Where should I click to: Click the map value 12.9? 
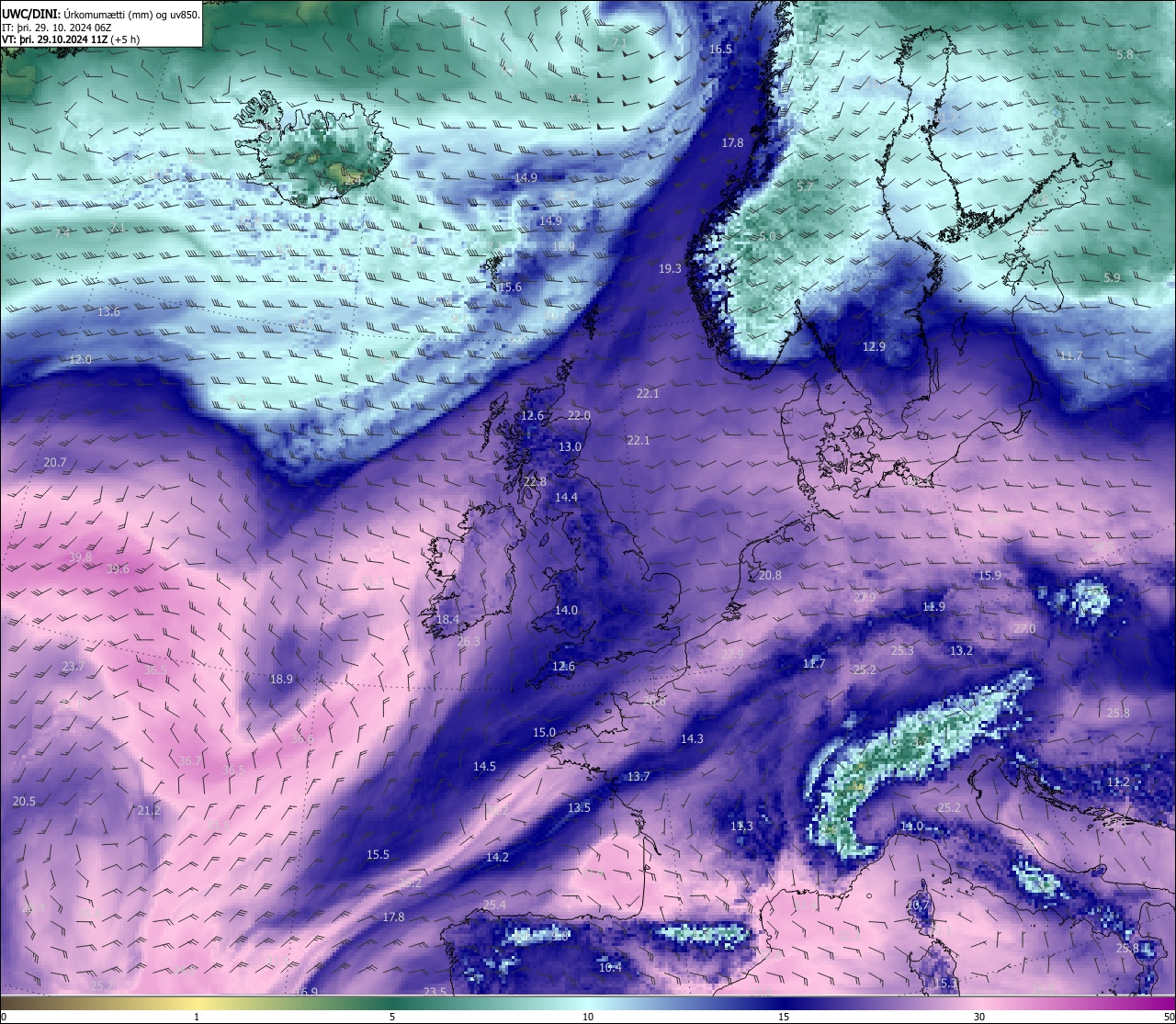[874, 347]
